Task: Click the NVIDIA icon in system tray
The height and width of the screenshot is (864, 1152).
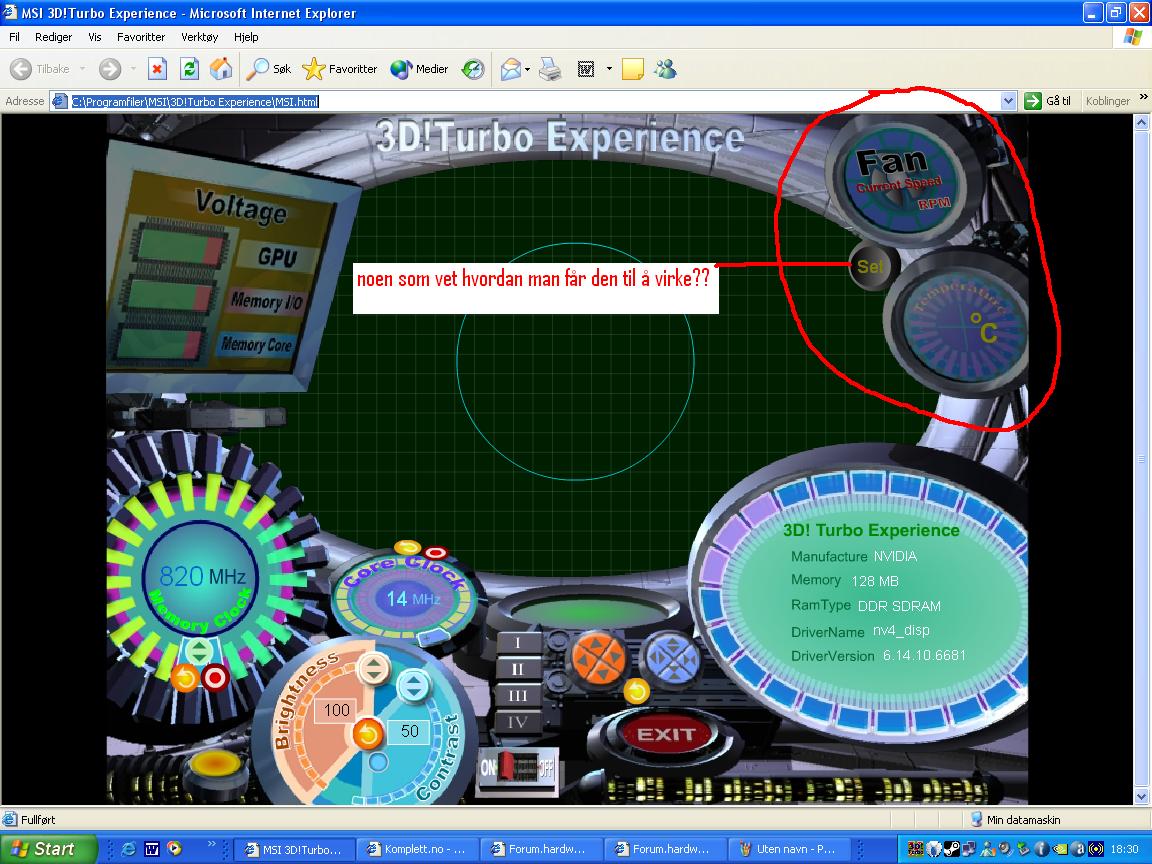Action: tap(1059, 849)
